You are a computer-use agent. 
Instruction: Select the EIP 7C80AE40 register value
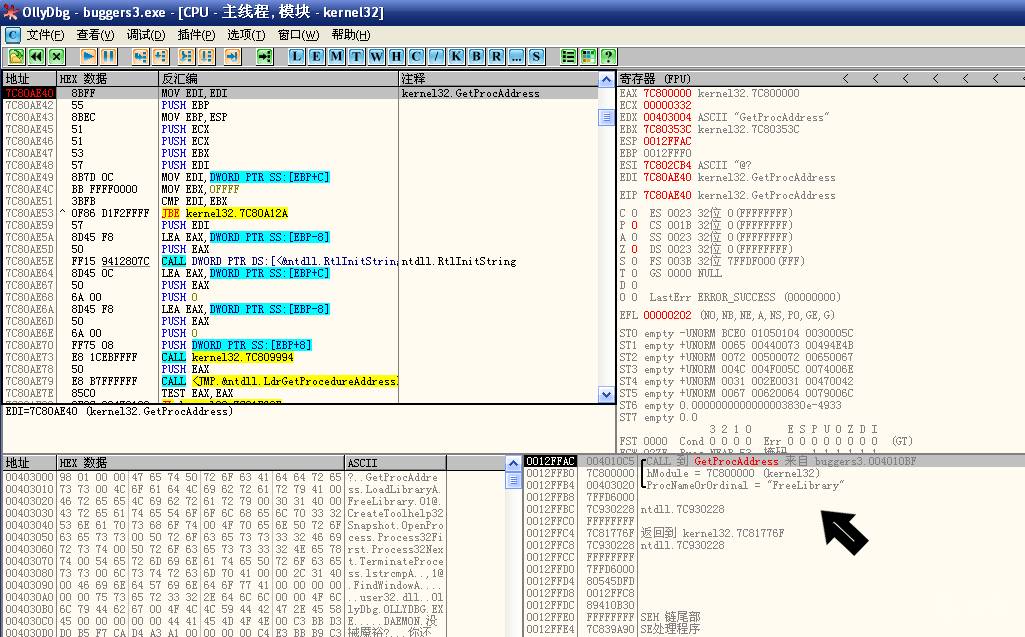tap(667, 195)
